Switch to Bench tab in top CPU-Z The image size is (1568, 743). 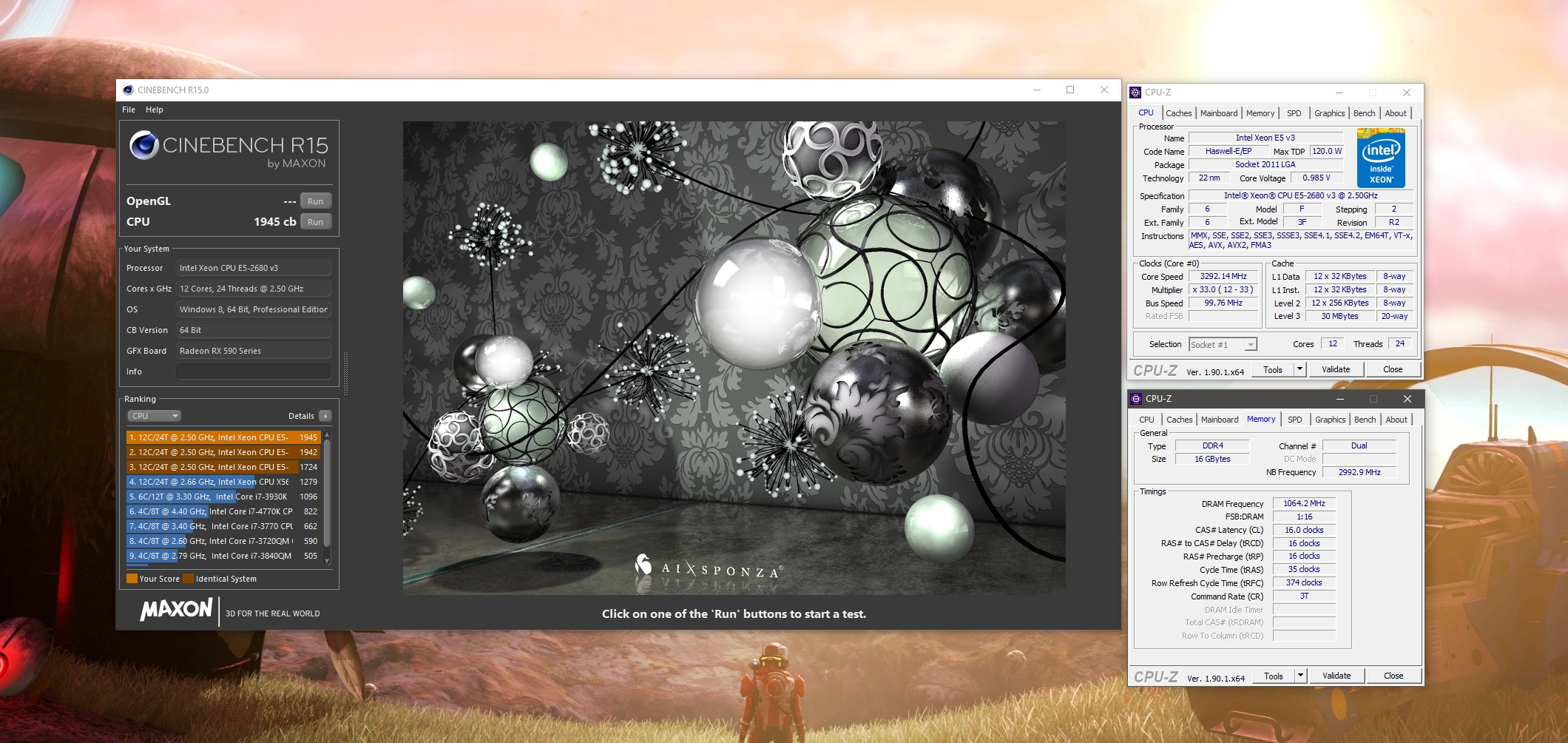(1364, 113)
